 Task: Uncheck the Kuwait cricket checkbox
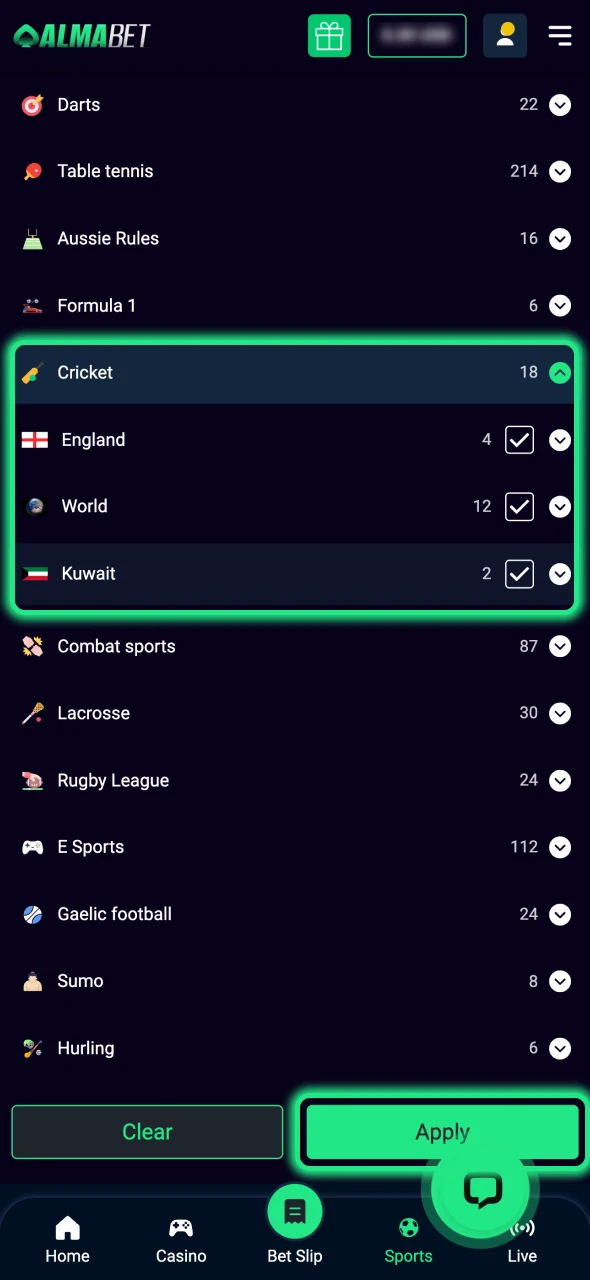pos(519,573)
